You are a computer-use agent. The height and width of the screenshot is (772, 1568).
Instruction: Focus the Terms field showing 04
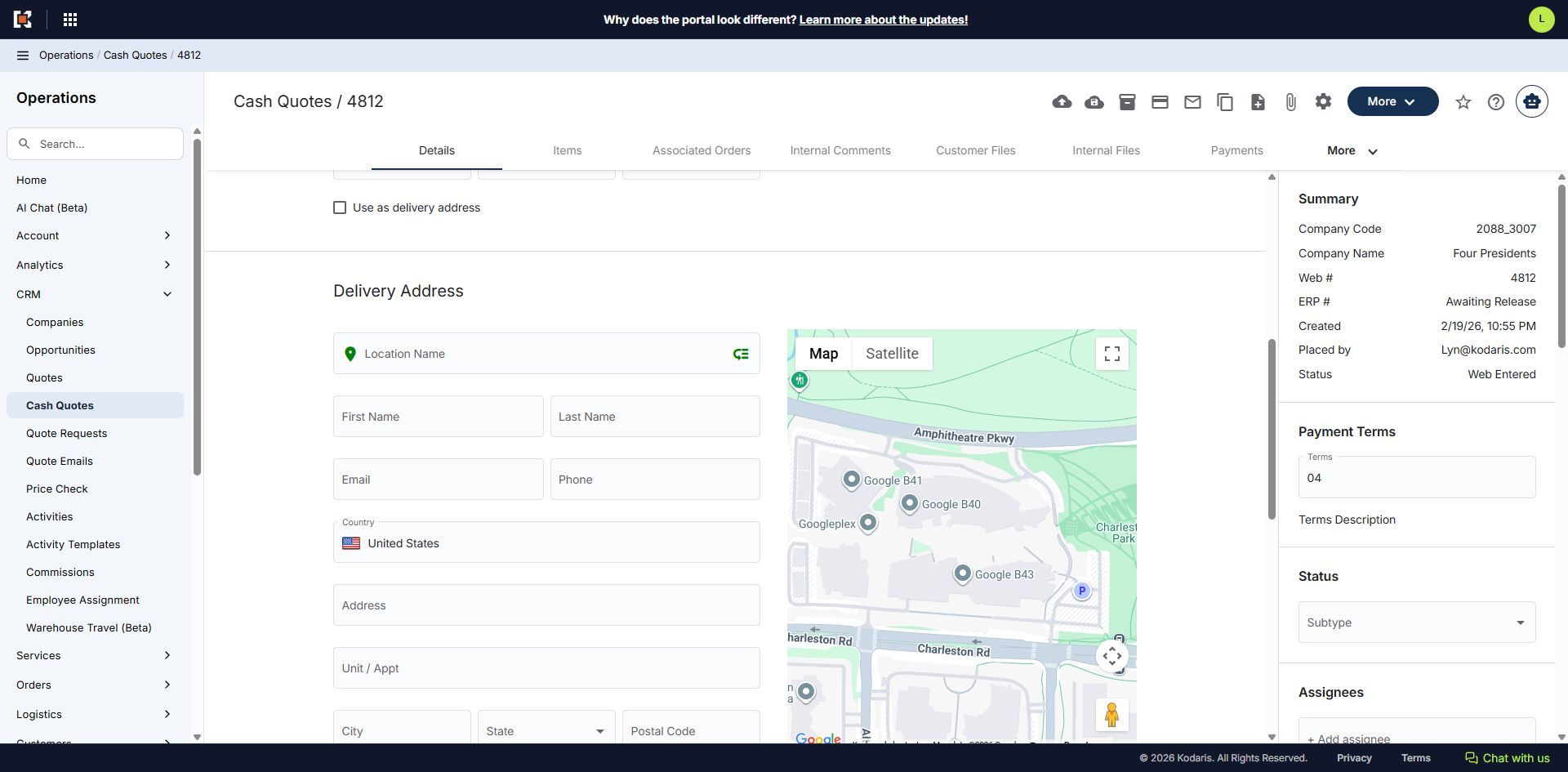point(1417,477)
